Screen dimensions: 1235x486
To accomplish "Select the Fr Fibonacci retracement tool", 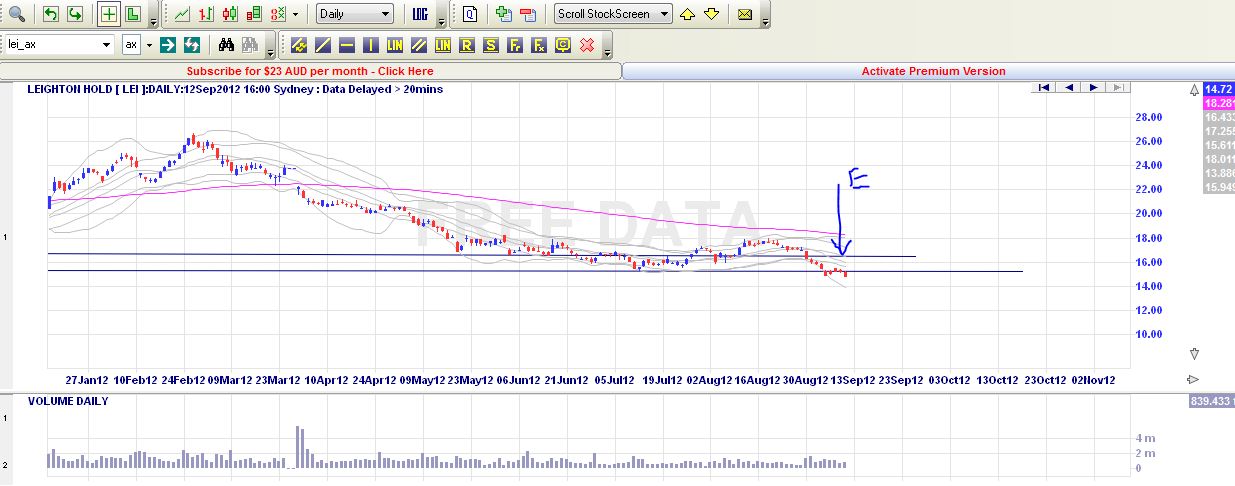I will (x=515, y=45).
